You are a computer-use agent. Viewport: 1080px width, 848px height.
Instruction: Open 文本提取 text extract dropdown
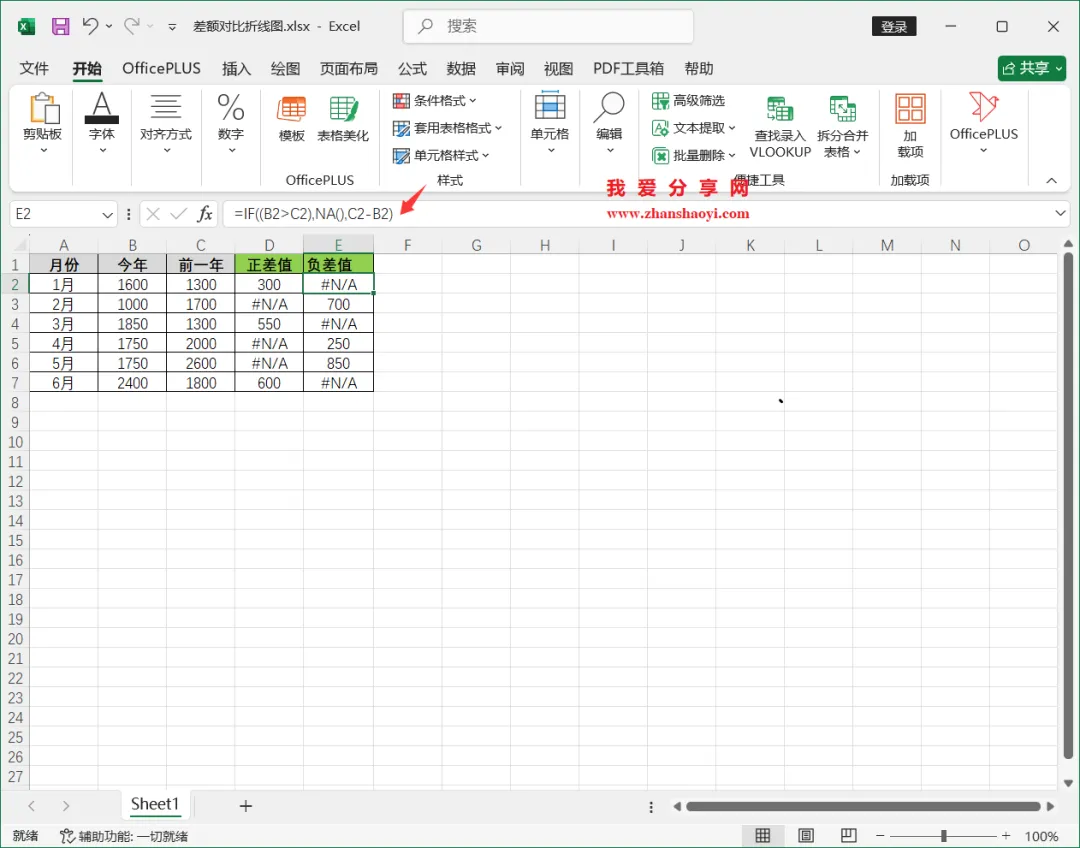point(694,128)
